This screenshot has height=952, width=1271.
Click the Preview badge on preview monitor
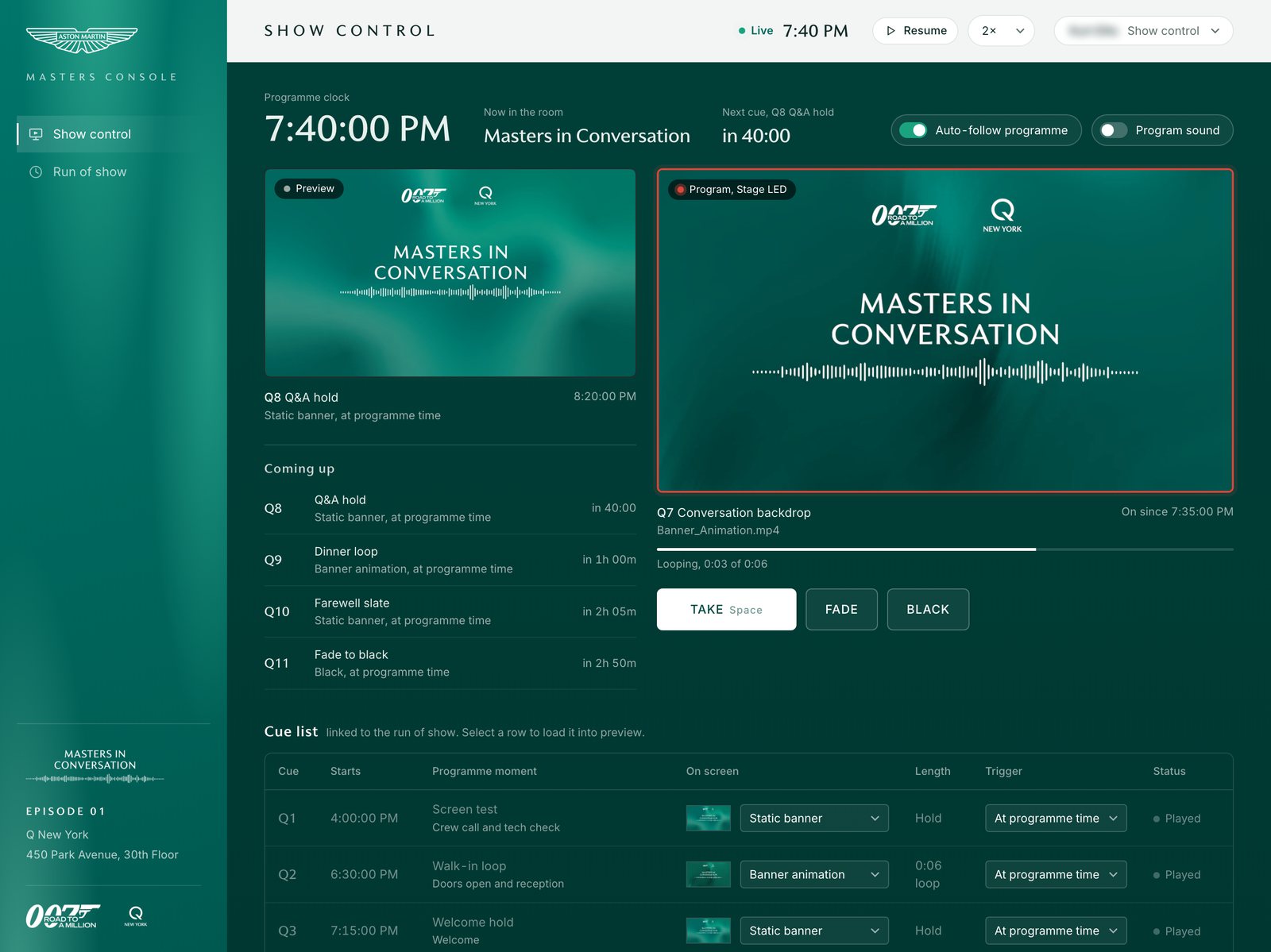click(309, 189)
